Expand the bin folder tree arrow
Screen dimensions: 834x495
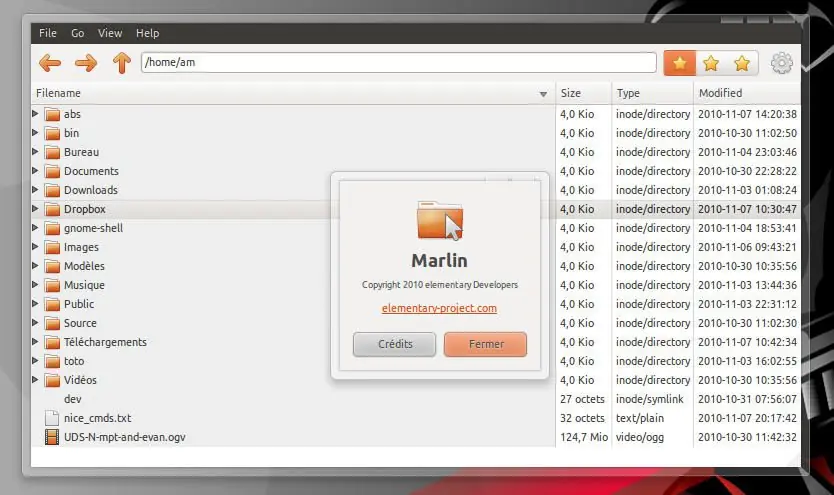coord(35,132)
